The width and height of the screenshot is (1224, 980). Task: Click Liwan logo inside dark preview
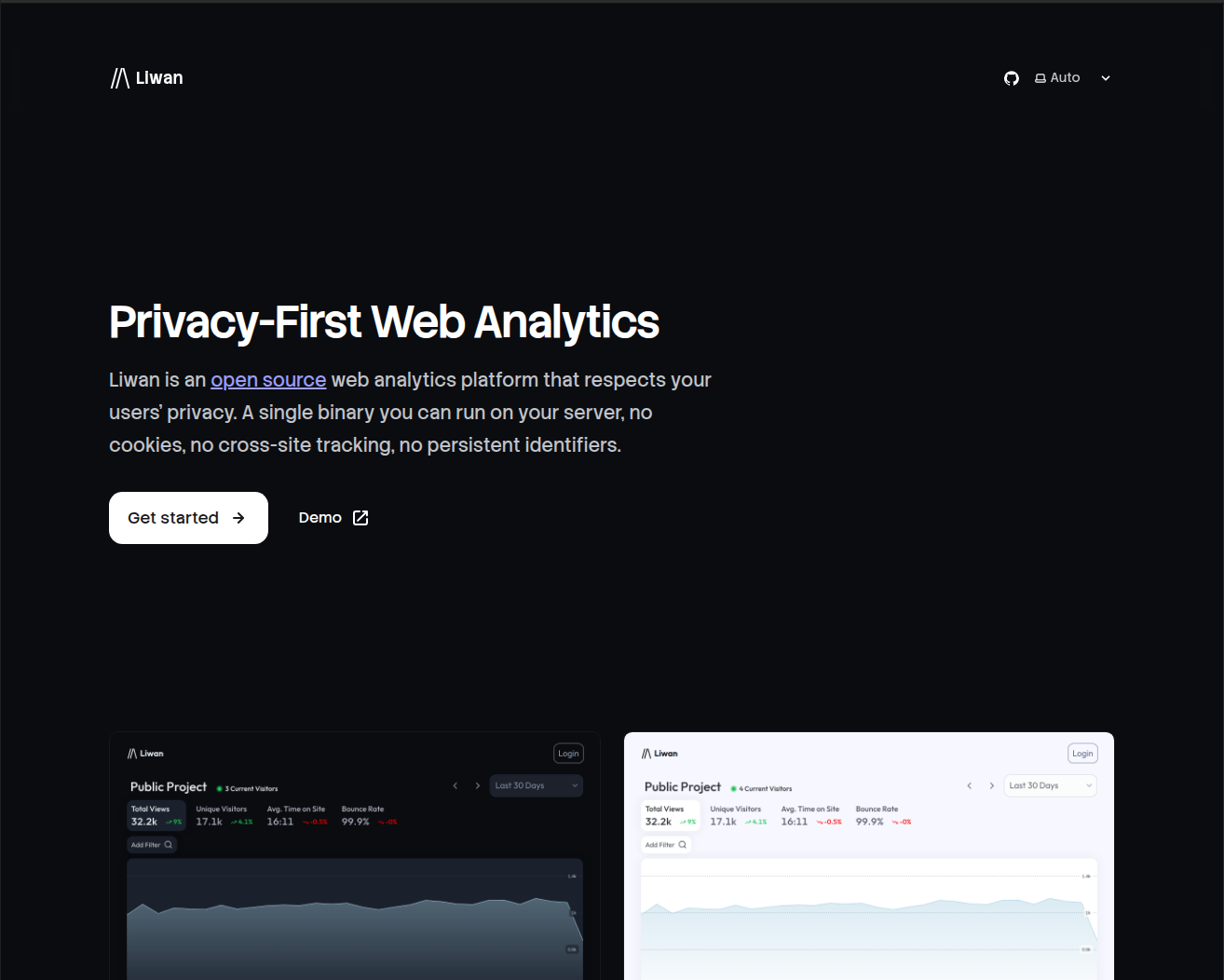tap(145, 754)
